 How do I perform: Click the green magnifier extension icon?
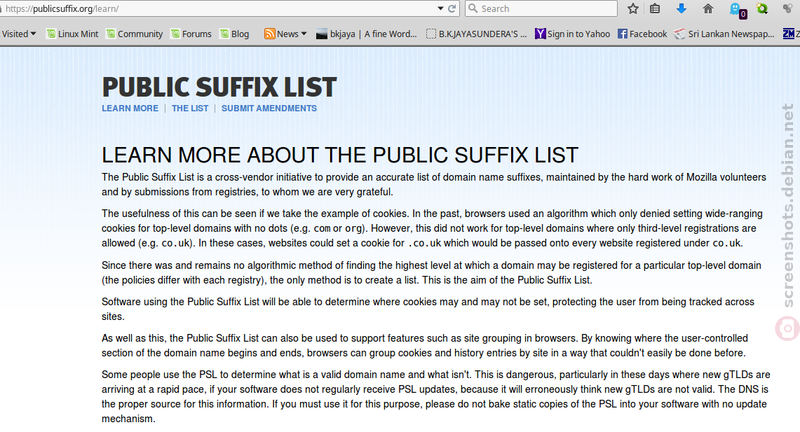762,9
